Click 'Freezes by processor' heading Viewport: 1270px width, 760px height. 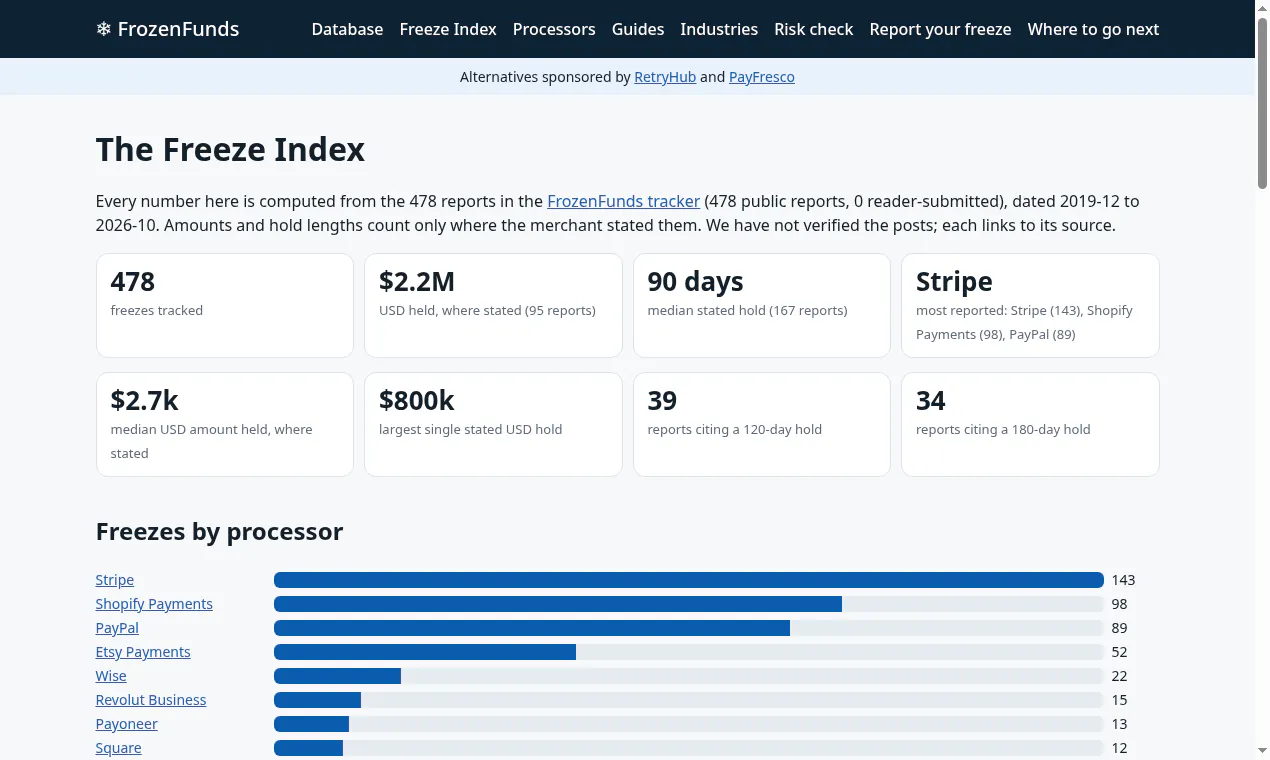[219, 532]
